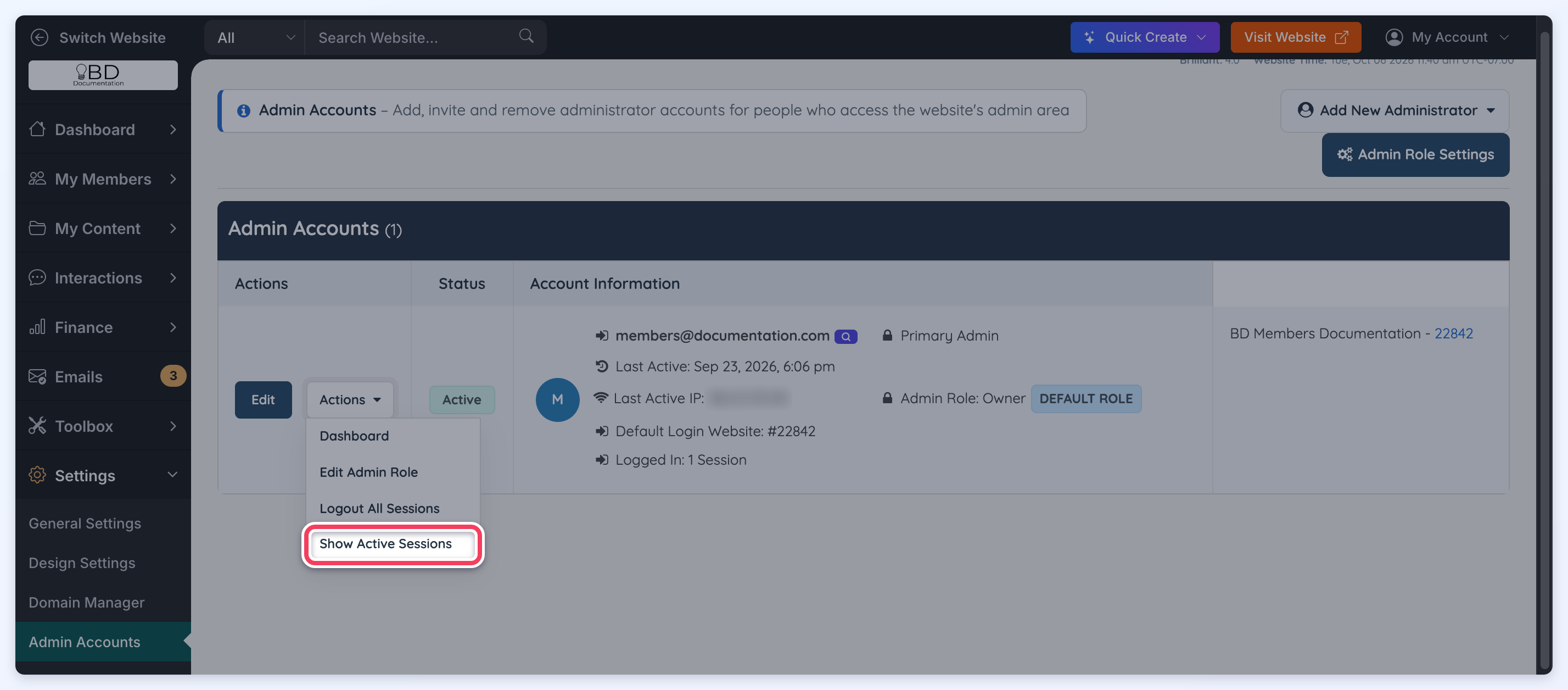Screen dimensions: 1568x690
Task: Click the BD Documentation logo
Action: 103,75
